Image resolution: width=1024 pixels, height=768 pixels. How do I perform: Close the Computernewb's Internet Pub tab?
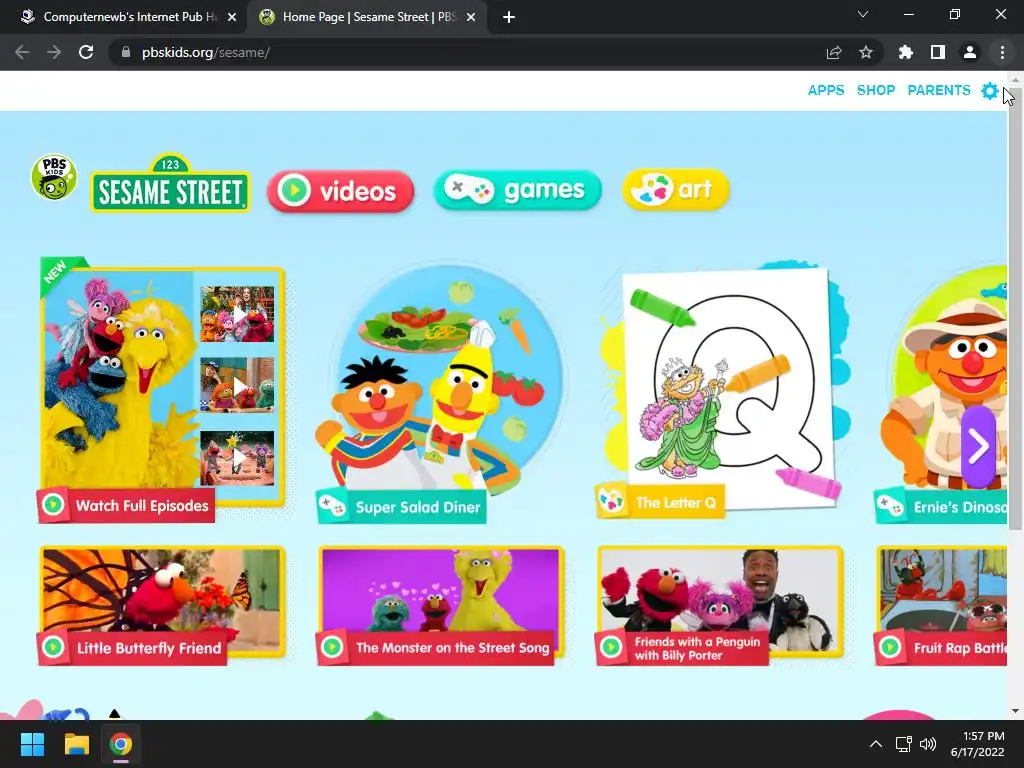tap(232, 18)
